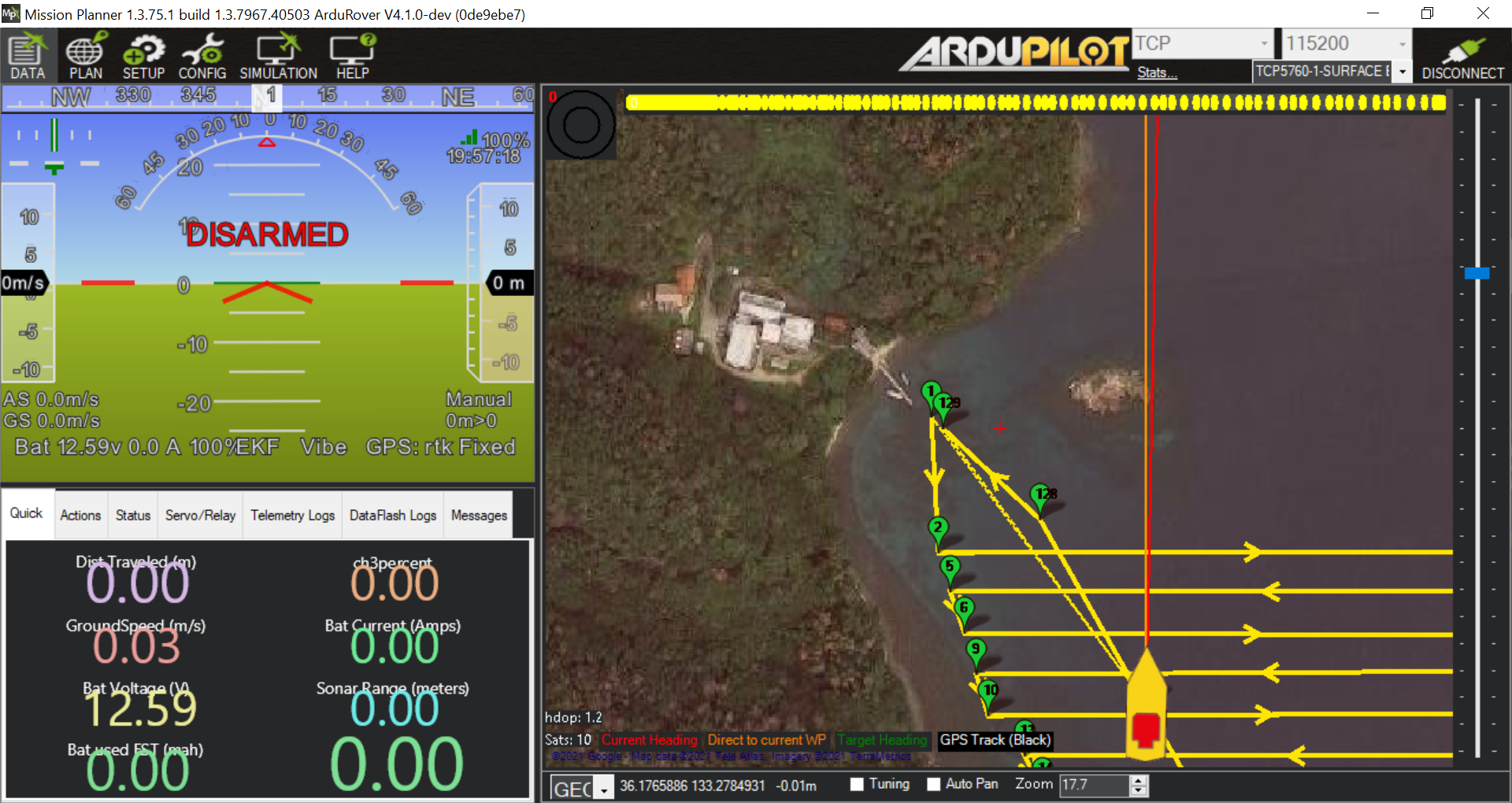Enable Auto Pan on the map
Screen dimensions: 1512x803
934,784
